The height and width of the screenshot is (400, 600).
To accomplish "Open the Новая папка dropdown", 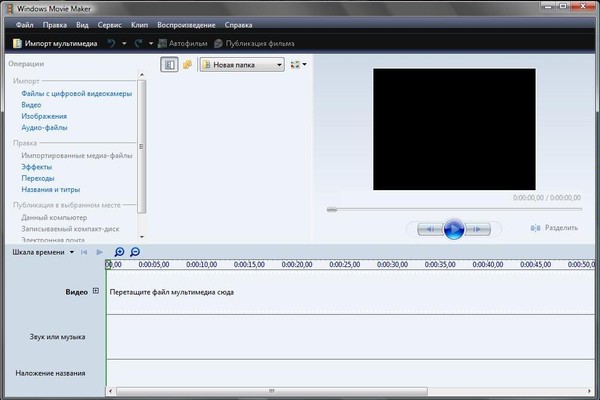I will click(x=242, y=65).
